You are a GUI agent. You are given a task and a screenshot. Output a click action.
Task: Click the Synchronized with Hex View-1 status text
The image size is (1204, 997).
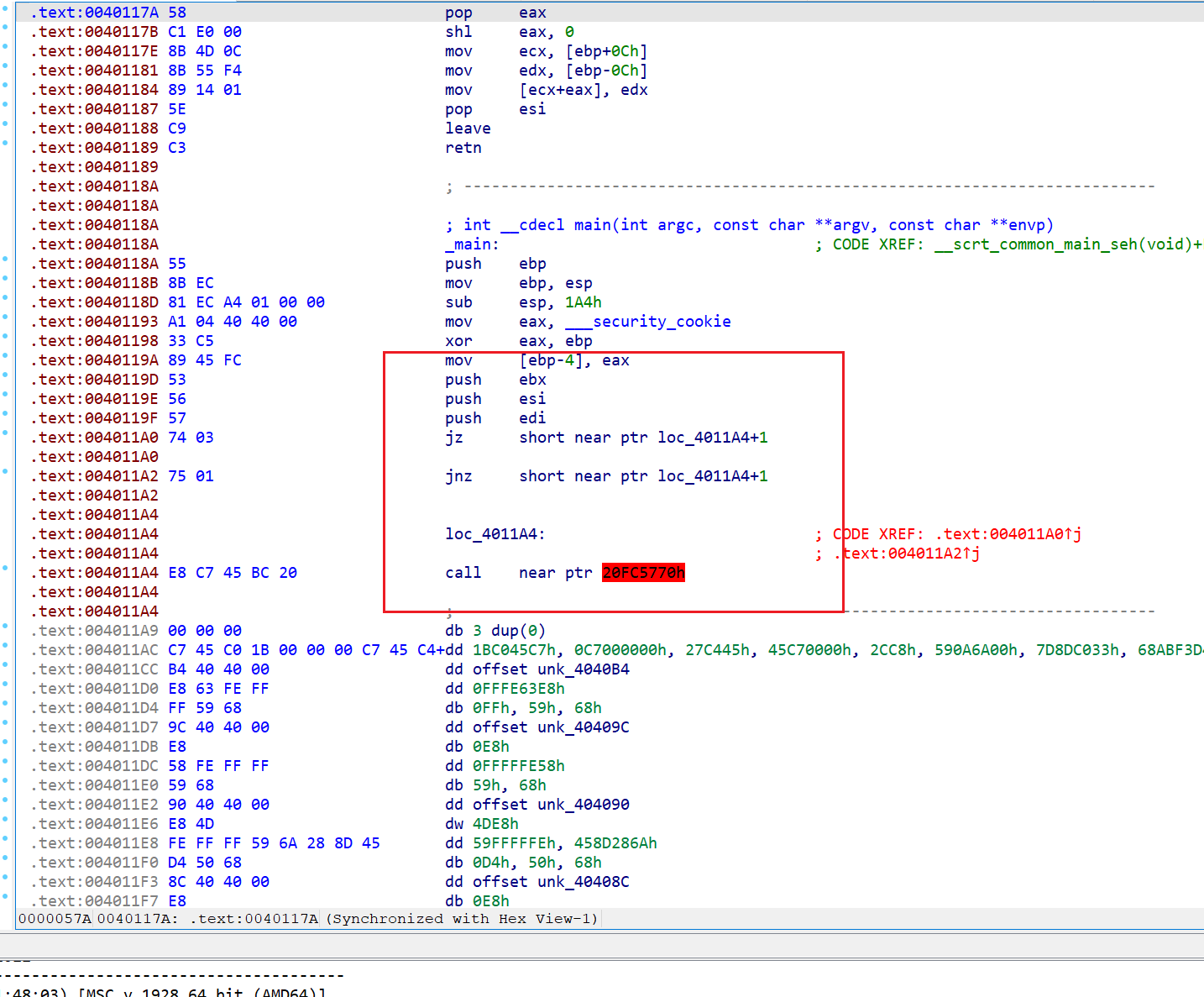pyautogui.click(x=461, y=919)
